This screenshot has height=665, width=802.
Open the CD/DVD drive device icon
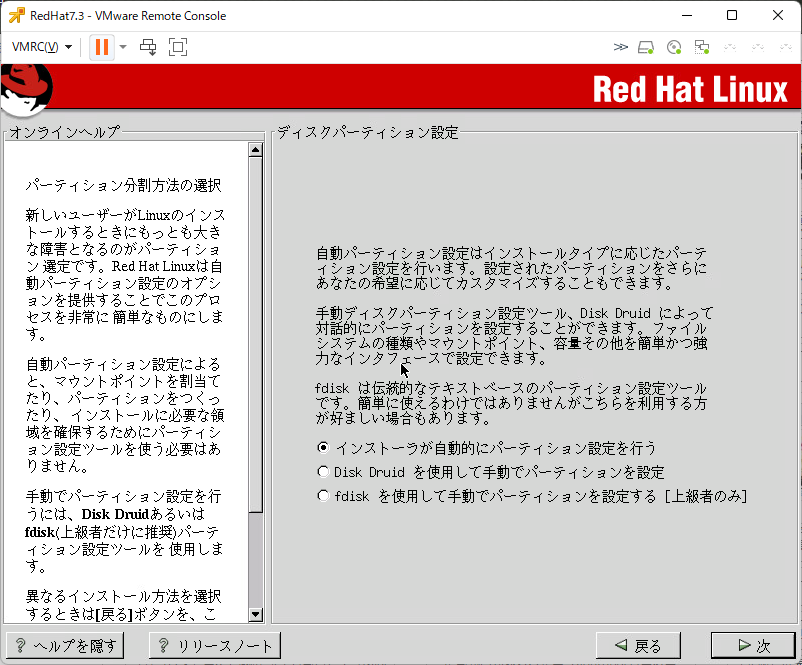(674, 48)
